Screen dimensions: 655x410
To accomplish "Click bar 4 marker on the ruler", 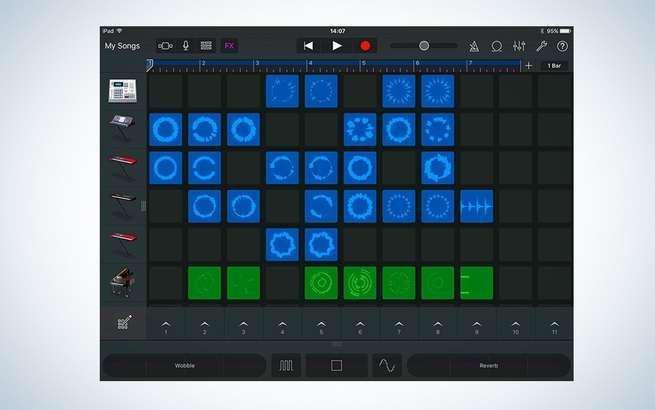I will click(310, 64).
